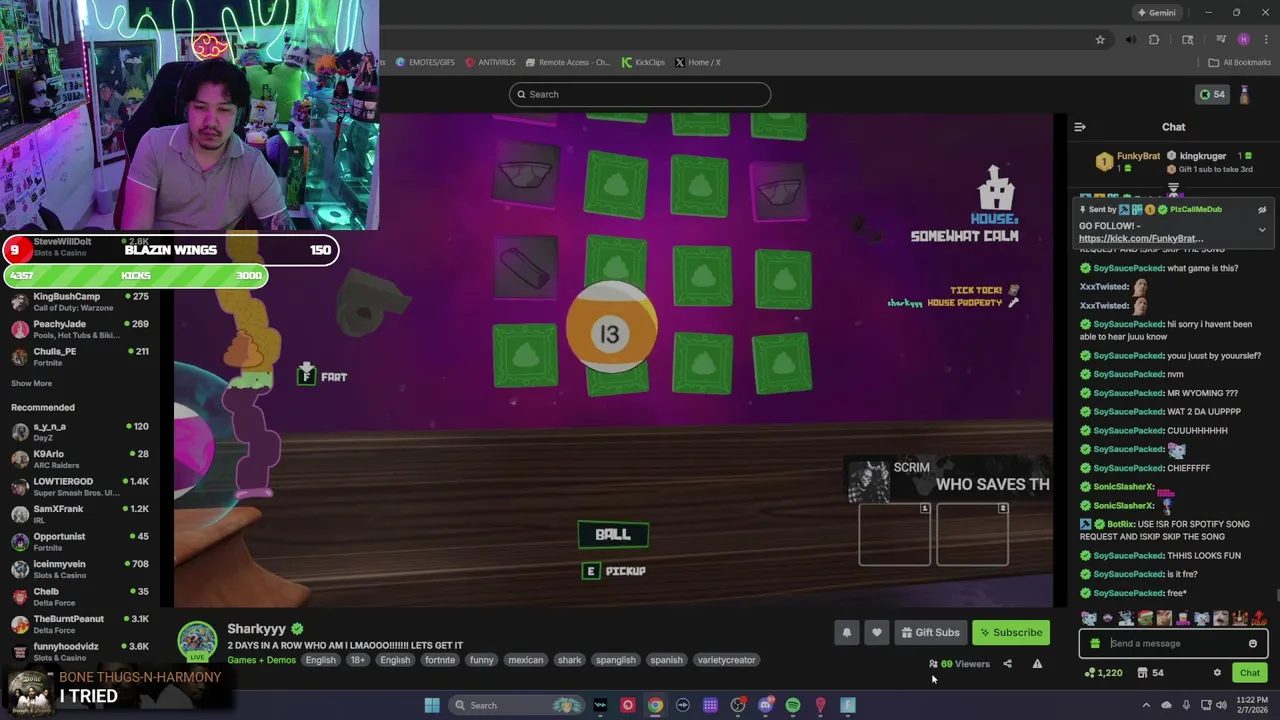Open Home / X bookmark
This screenshot has width=1280, height=720.
point(697,62)
